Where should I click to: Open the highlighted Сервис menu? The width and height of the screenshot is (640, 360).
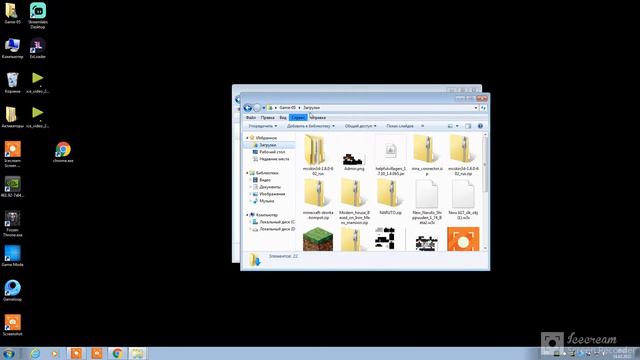click(298, 118)
